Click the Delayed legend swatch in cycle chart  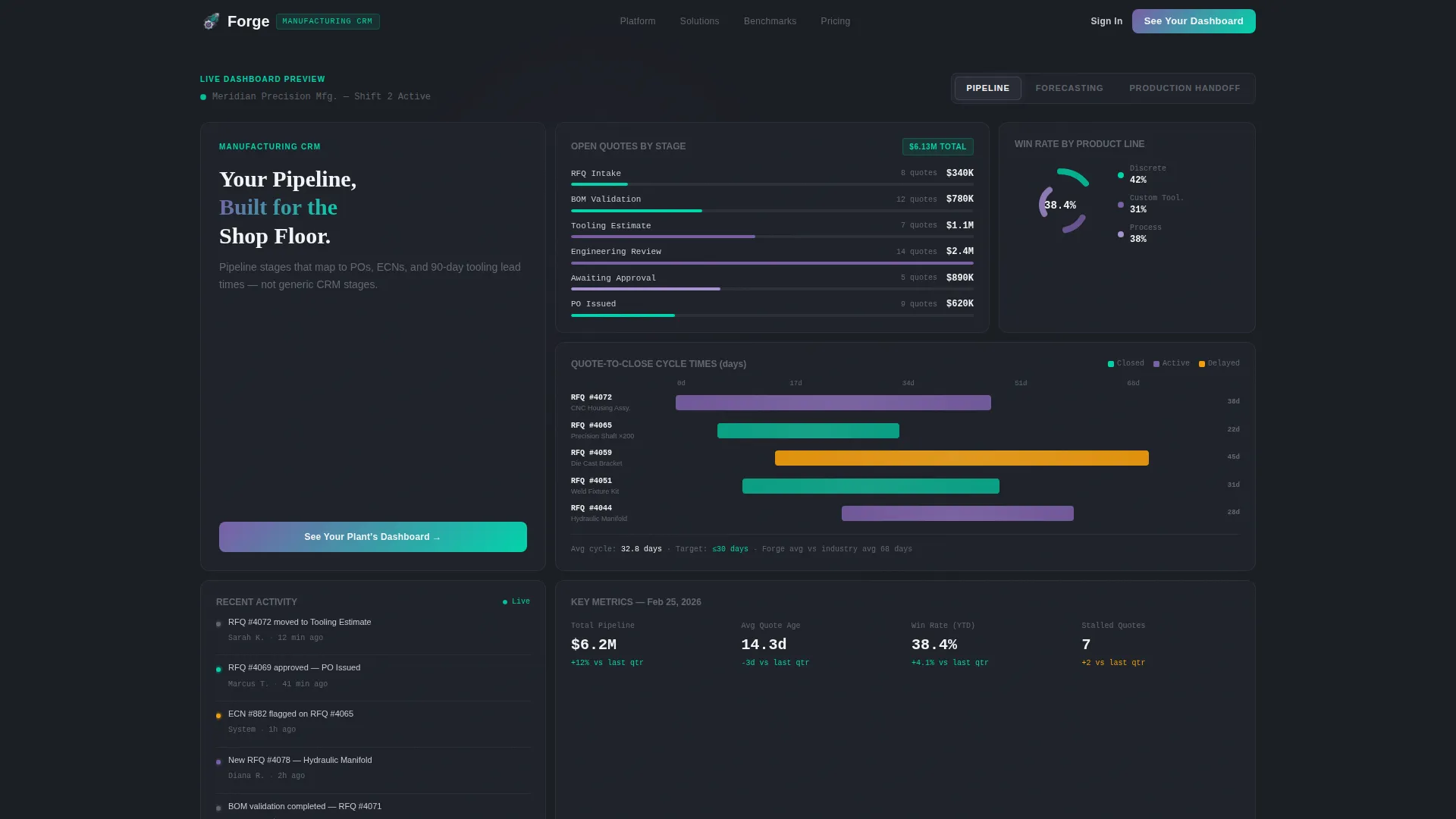(x=1202, y=364)
